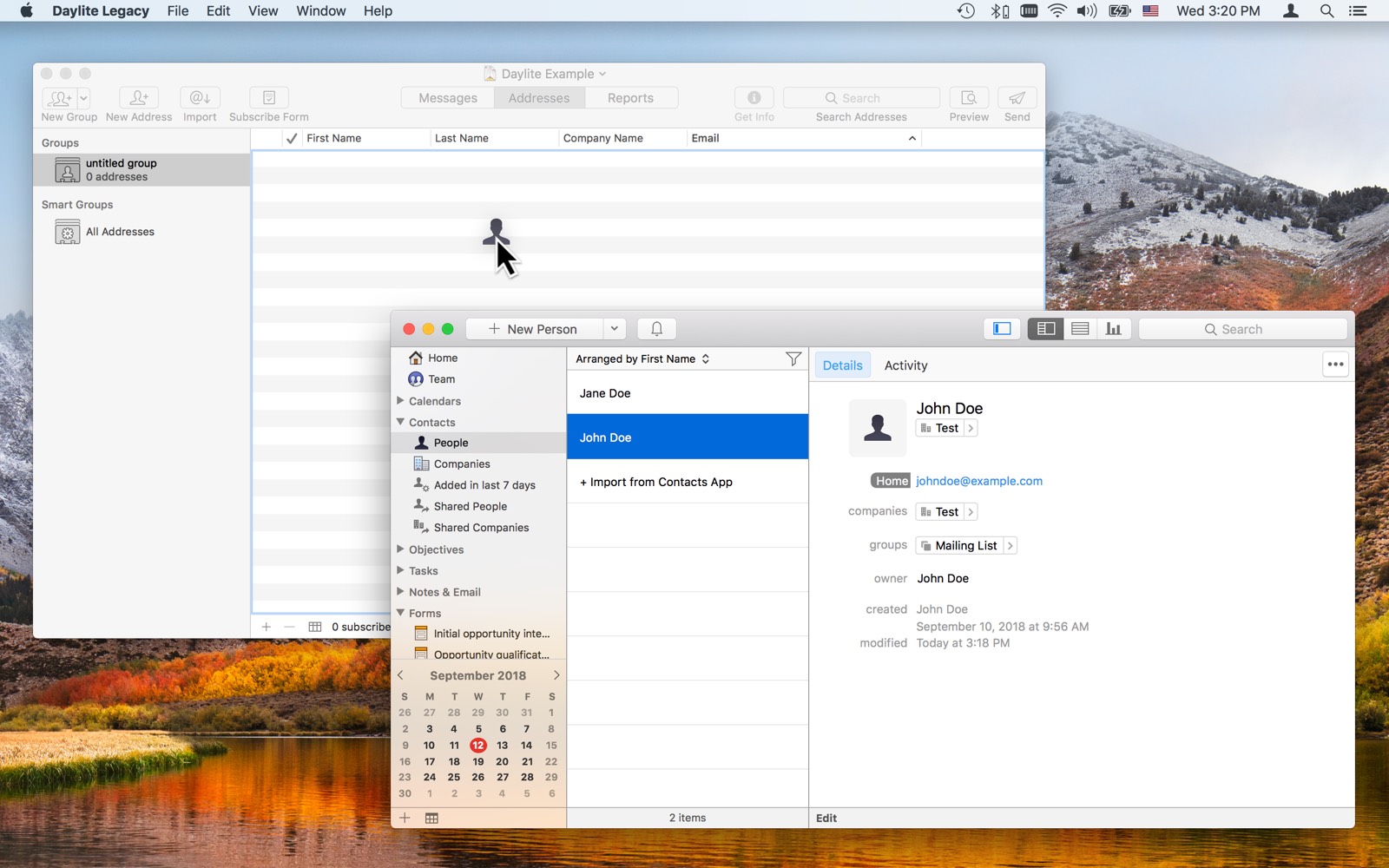Image resolution: width=1389 pixels, height=868 pixels.
Task: Collapse Contacts section
Action: coord(401,422)
